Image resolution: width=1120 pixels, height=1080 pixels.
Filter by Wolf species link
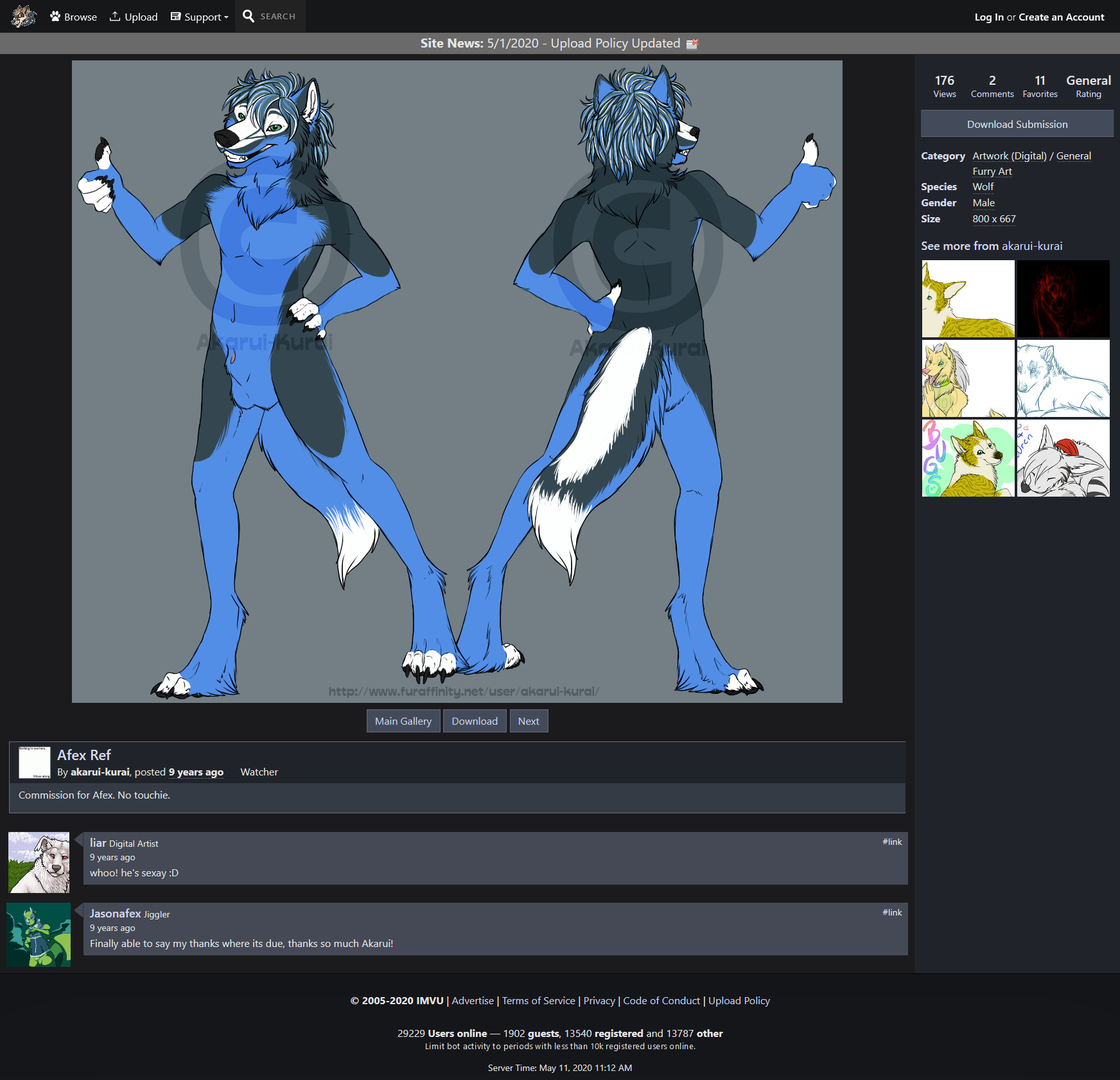(x=983, y=187)
